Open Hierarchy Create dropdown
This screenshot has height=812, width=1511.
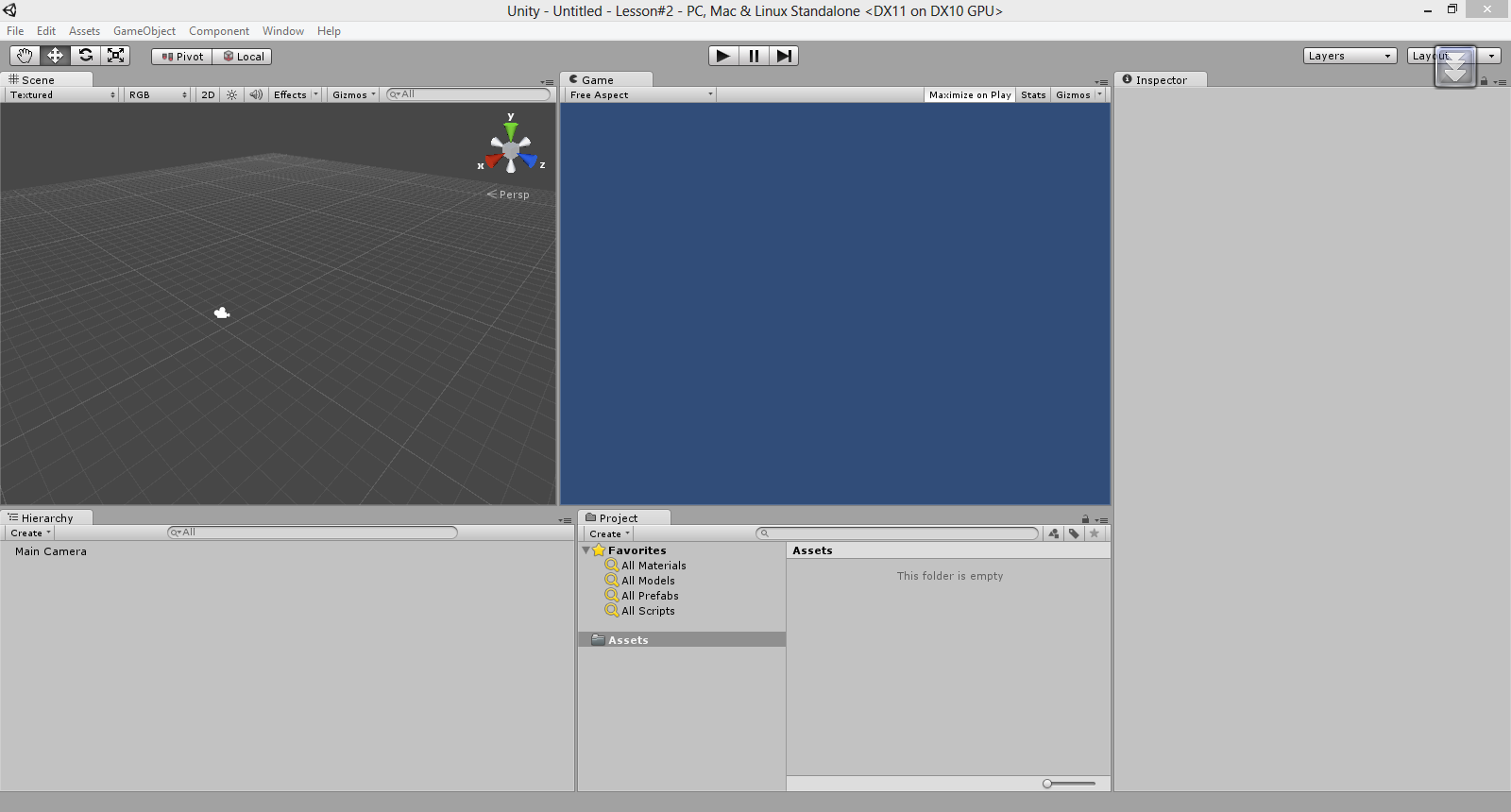pyautogui.click(x=30, y=533)
